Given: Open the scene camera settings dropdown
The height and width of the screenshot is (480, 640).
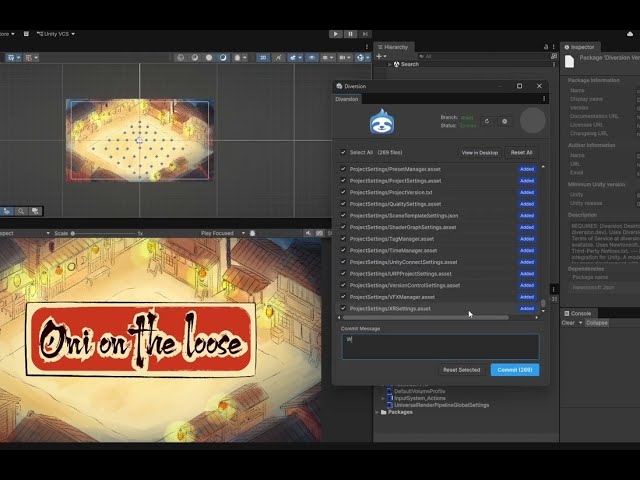Looking at the screenshot, I should click(x=345, y=58).
